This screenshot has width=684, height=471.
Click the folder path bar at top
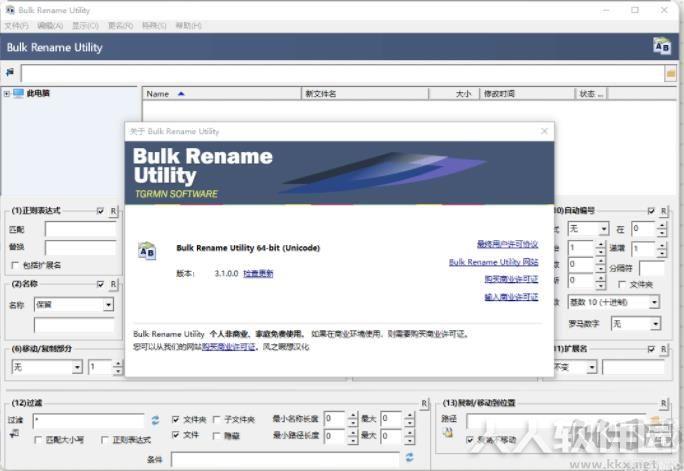click(342, 73)
